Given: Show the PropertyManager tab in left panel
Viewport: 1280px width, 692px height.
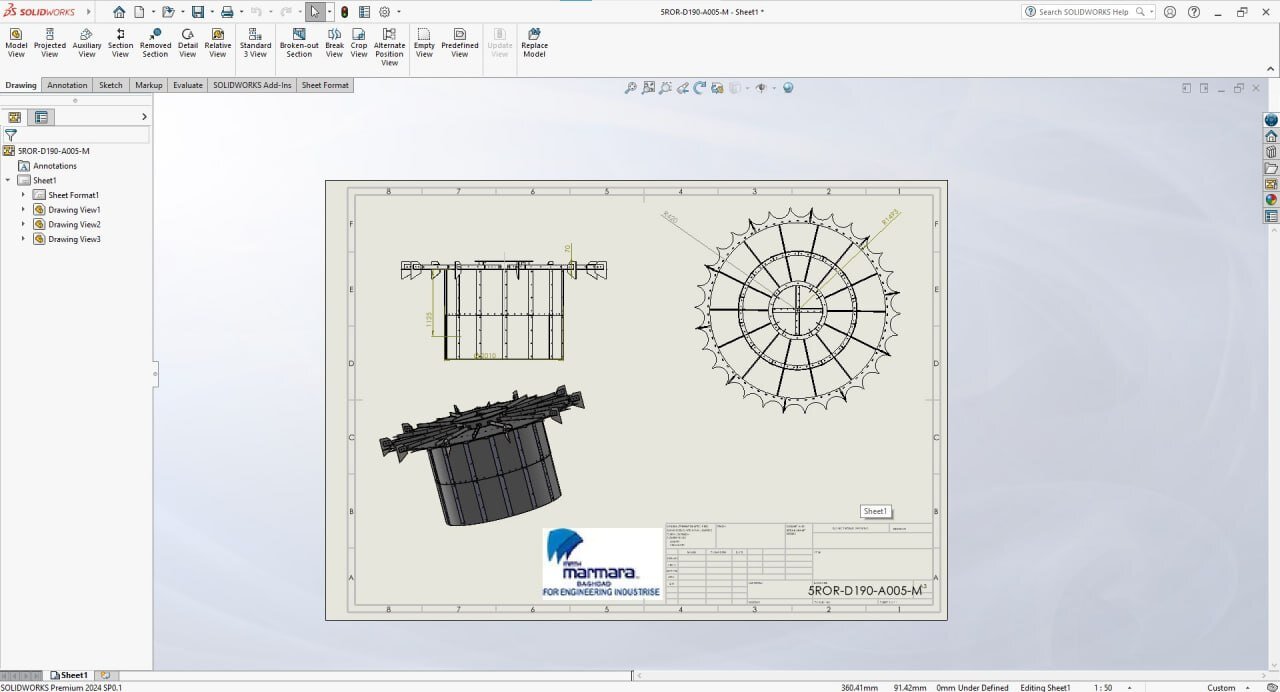Looking at the screenshot, I should tap(41, 117).
